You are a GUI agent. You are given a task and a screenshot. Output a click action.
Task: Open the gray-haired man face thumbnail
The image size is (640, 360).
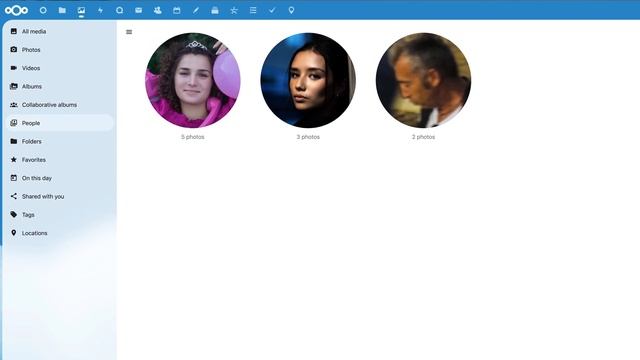pos(423,80)
